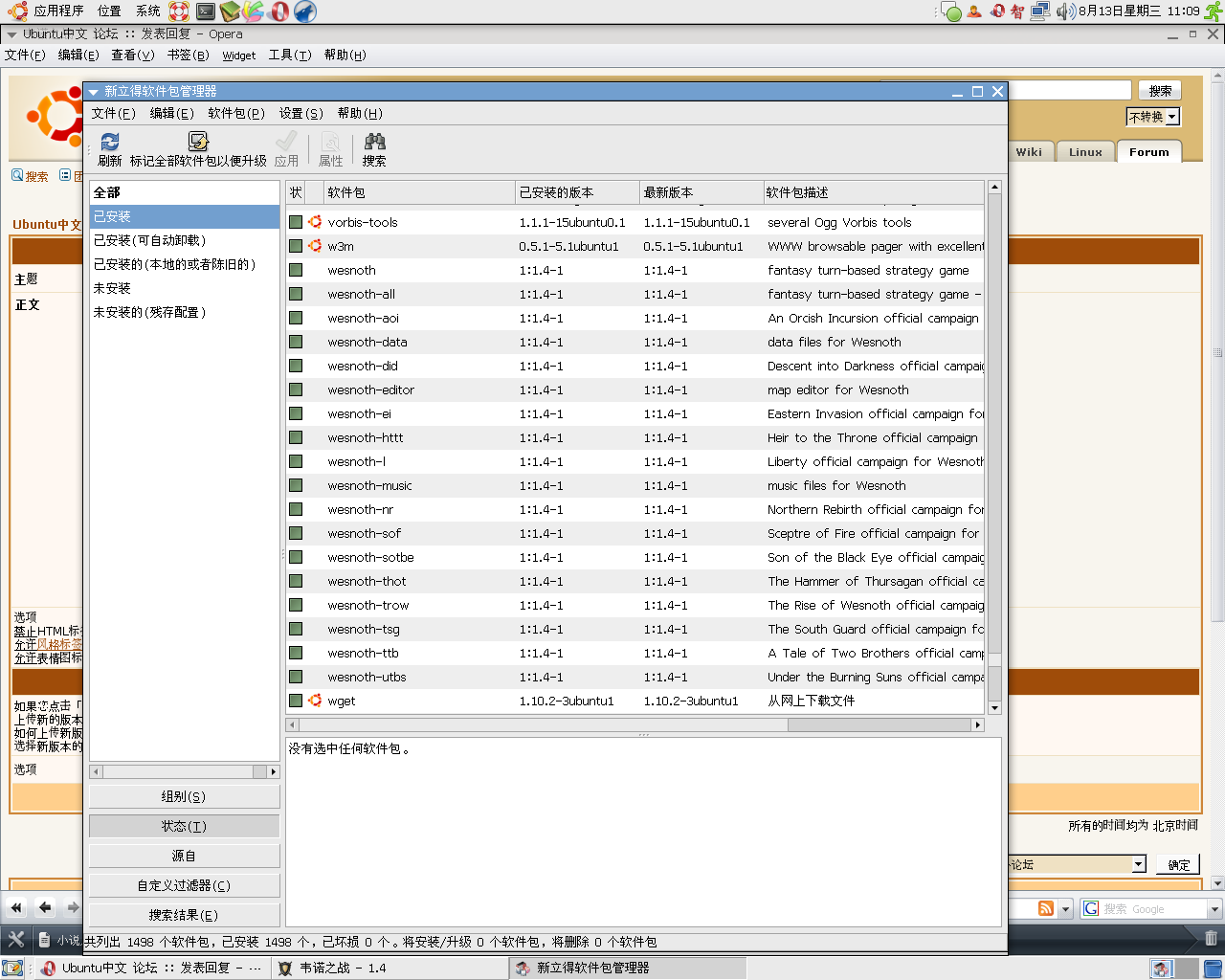Viewport: 1225px width, 980px height.
Task: Open 设置(S) menu in Synaptic
Action: click(301, 113)
